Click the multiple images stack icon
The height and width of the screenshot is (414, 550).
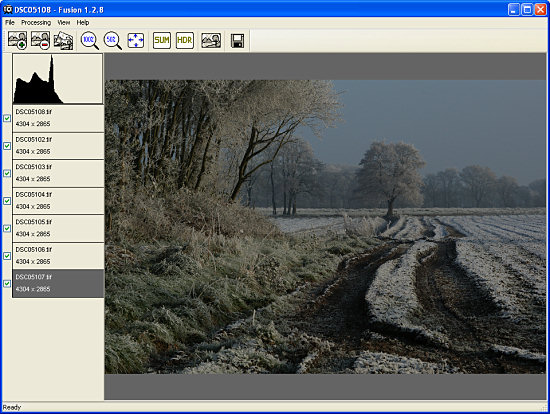pos(63,40)
